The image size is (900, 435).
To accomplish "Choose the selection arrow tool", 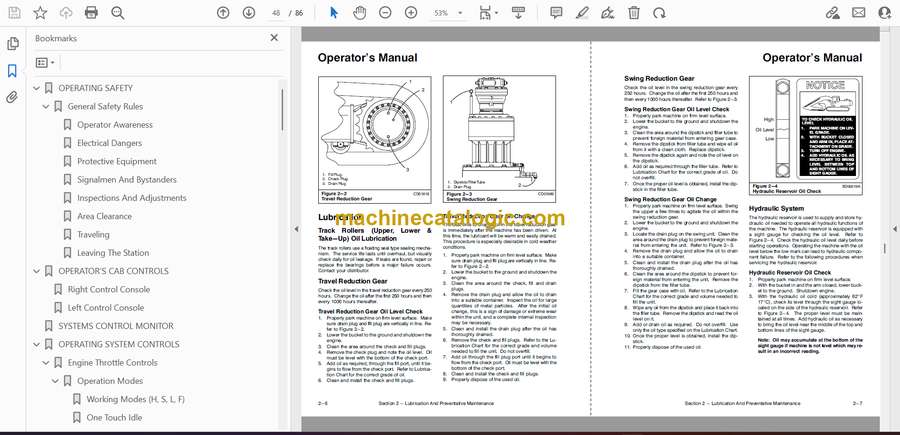I will point(334,13).
